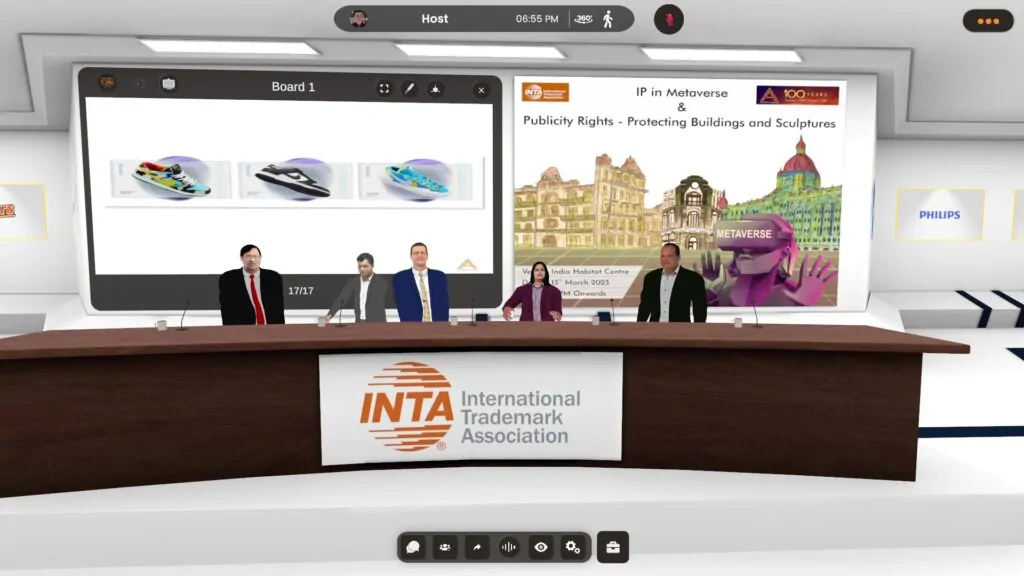The width and height of the screenshot is (1024, 576).
Task: Click the METAVERSE headset graphic label
Action: 744,234
